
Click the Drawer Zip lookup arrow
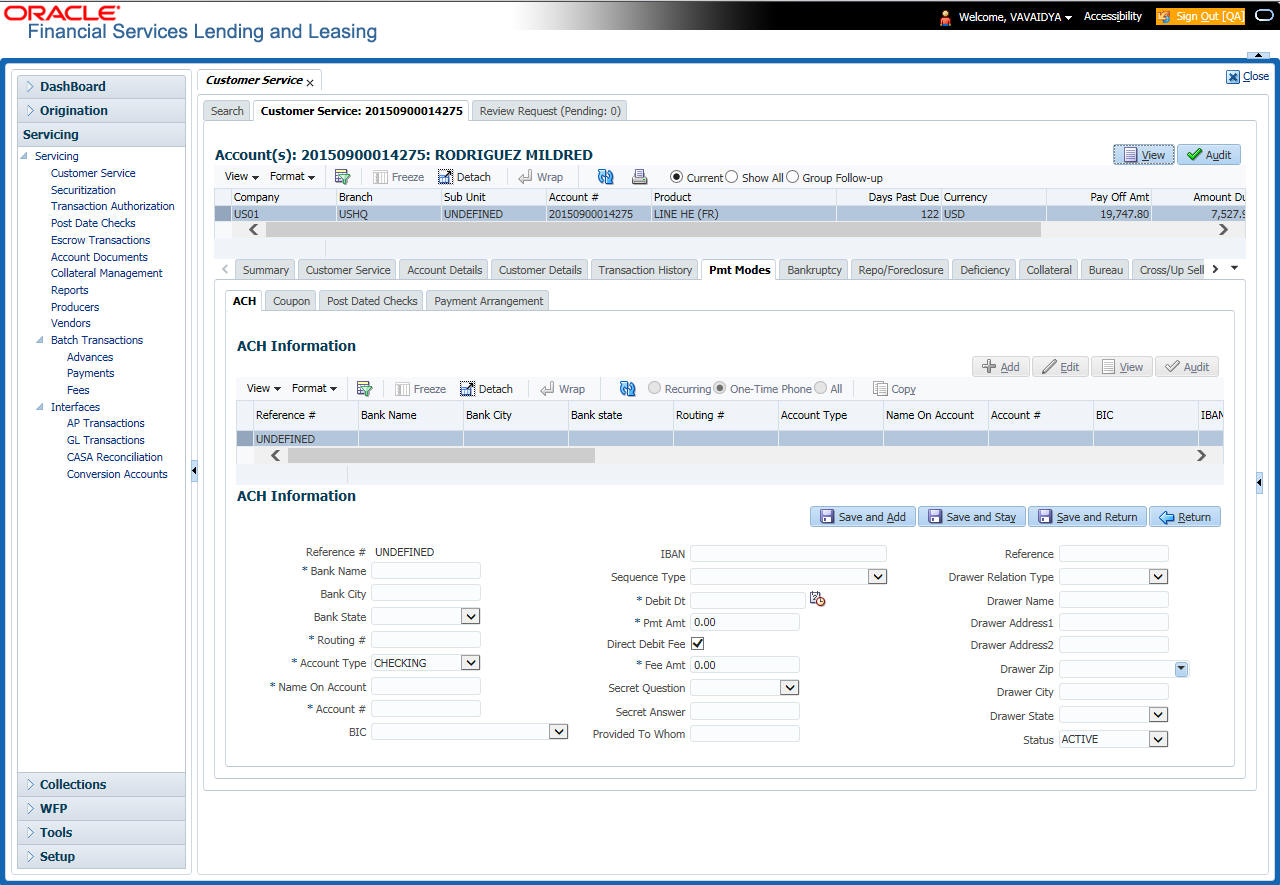pos(1181,669)
